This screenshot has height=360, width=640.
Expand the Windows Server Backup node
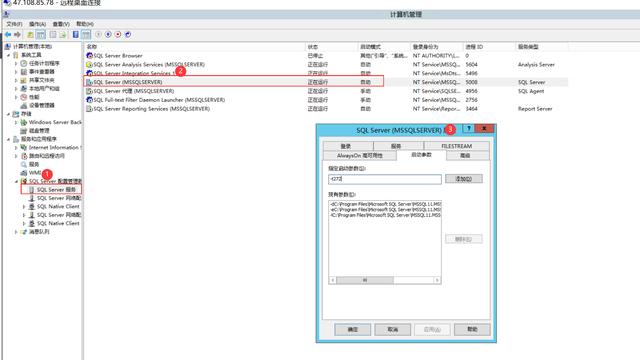click(x=16, y=122)
